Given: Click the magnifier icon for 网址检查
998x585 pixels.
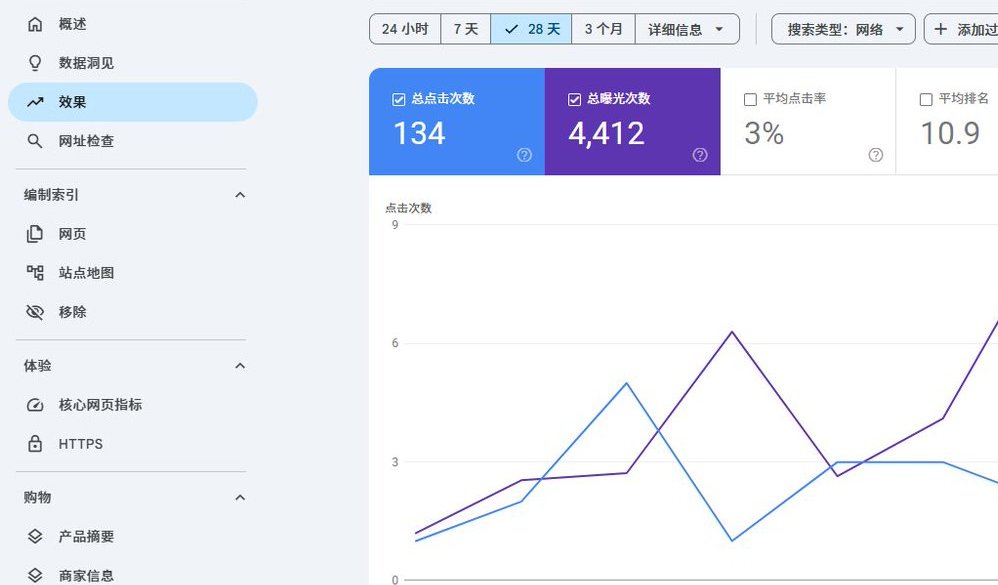Looking at the screenshot, I should (x=35, y=141).
